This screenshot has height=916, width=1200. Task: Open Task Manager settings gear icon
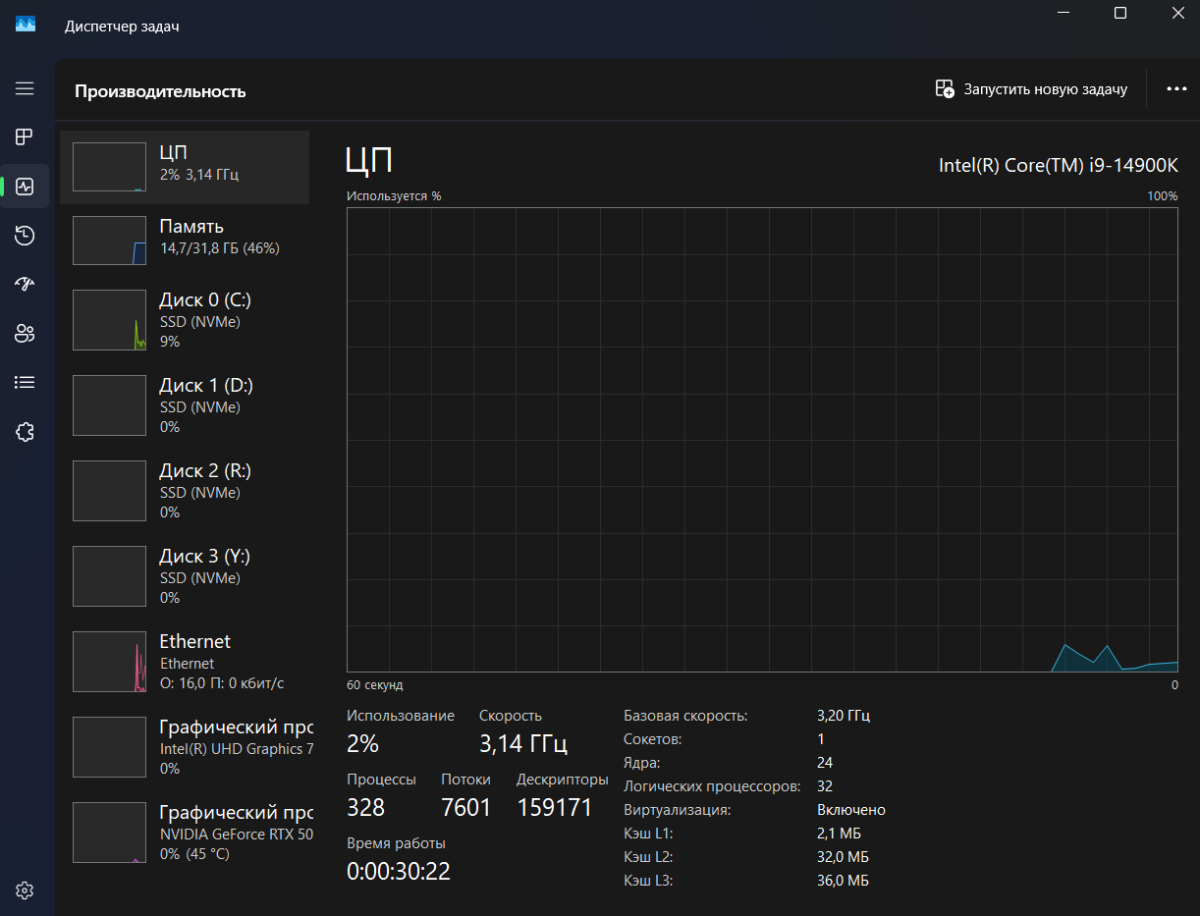click(25, 890)
